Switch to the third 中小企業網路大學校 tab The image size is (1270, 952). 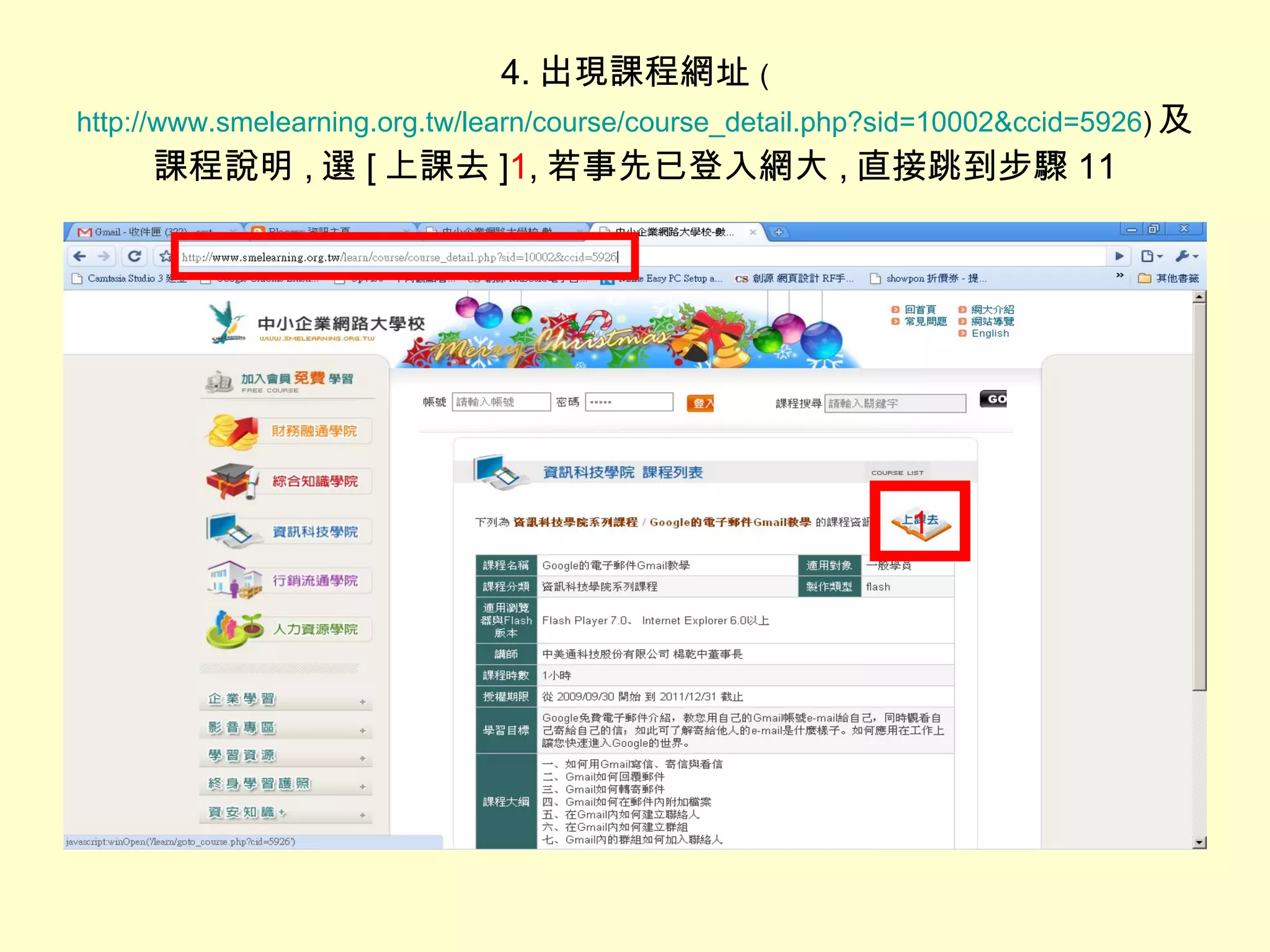(504, 232)
